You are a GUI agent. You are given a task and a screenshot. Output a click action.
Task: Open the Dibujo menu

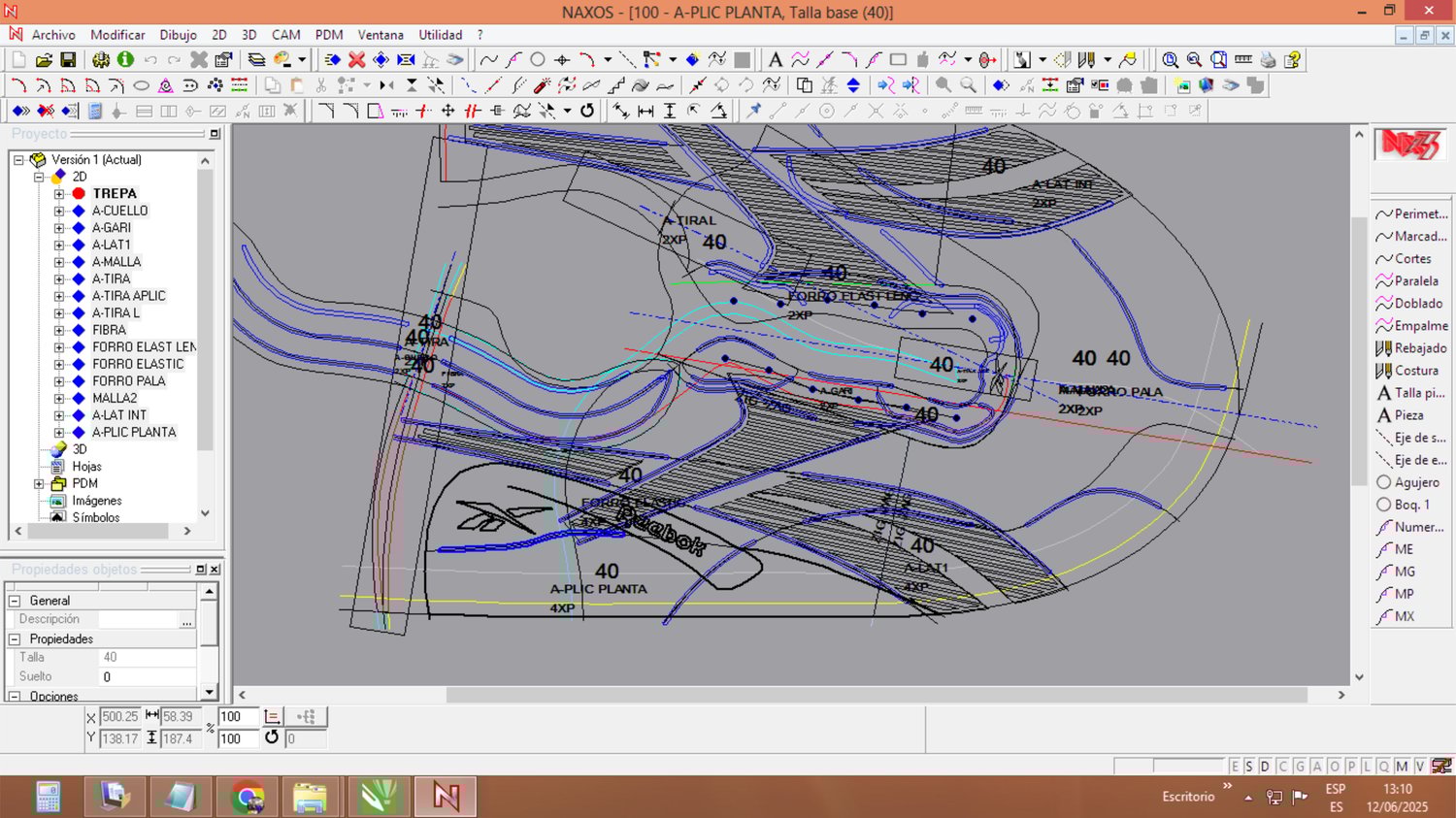pyautogui.click(x=178, y=35)
